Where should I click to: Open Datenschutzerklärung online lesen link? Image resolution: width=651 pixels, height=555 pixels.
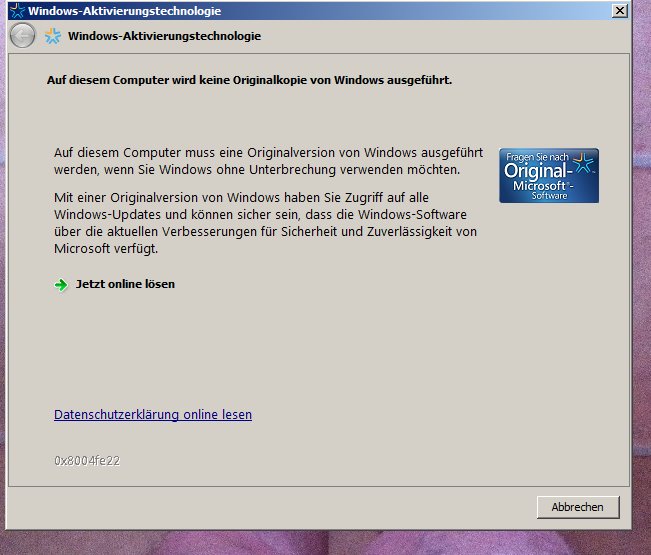(x=153, y=415)
